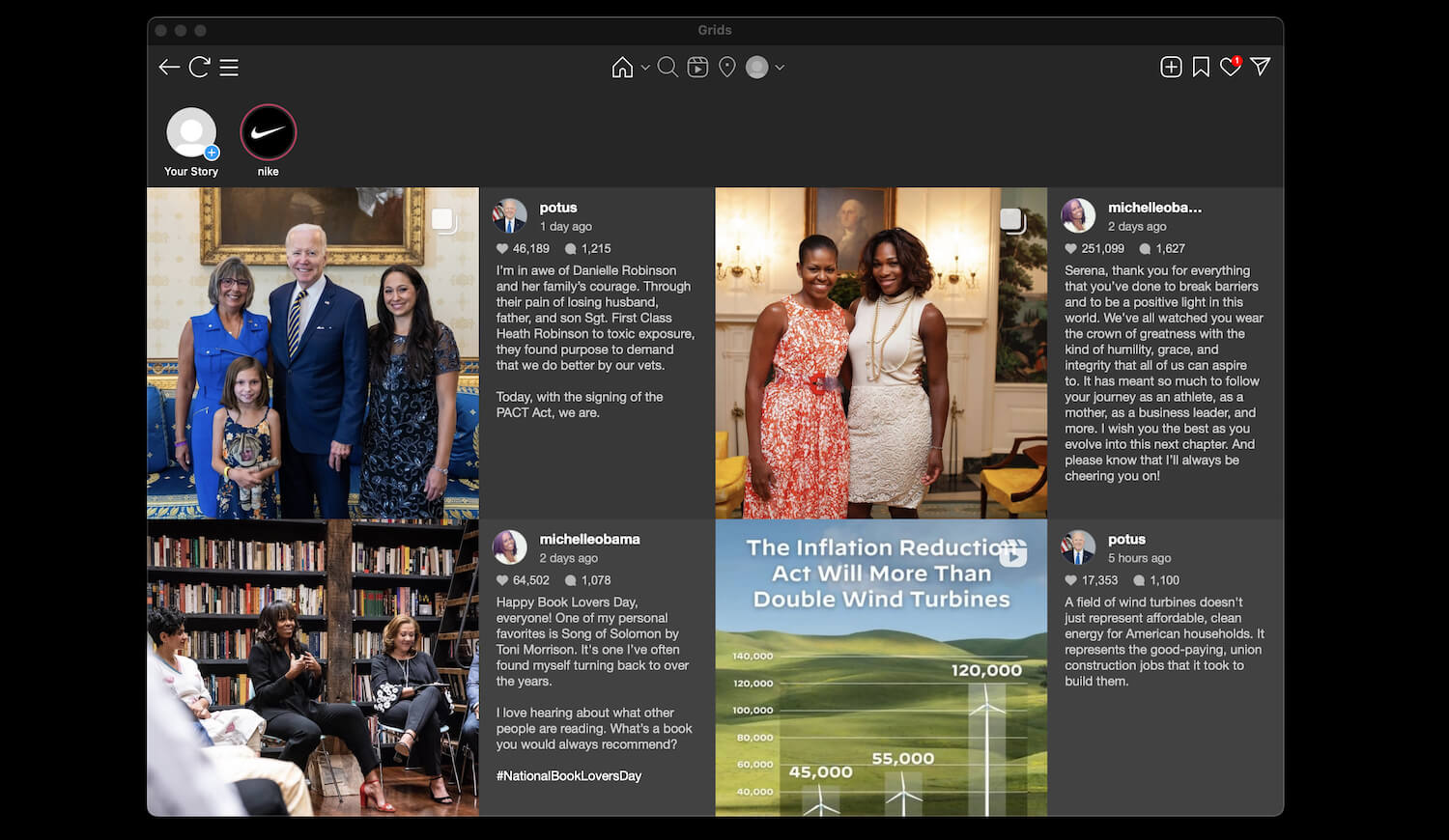Screen dimensions: 1449x840
Task: Open potus username on wind turbines post
Action: pos(1126,539)
